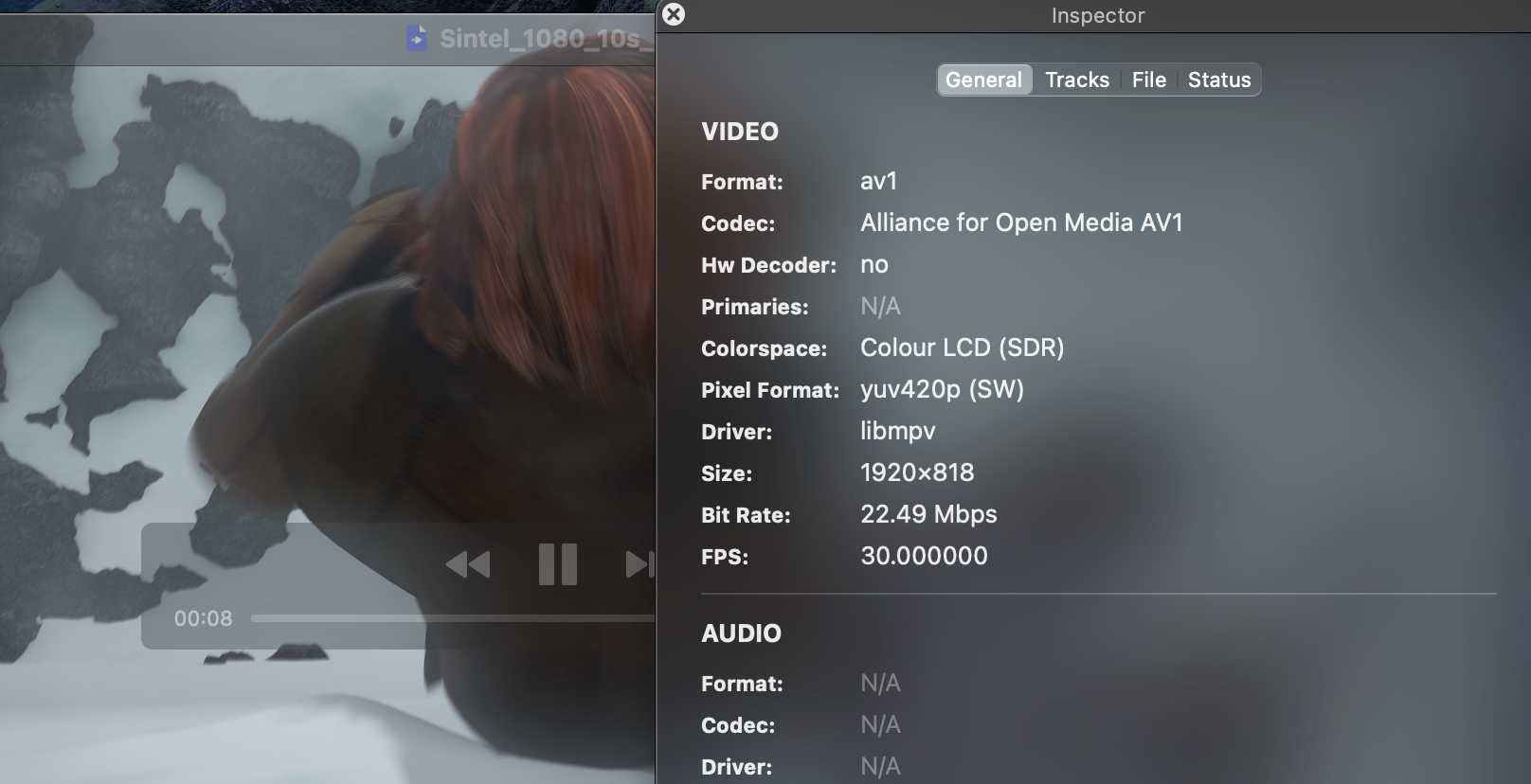Click the Size label
The width and height of the screenshot is (1531, 784).
tap(727, 473)
